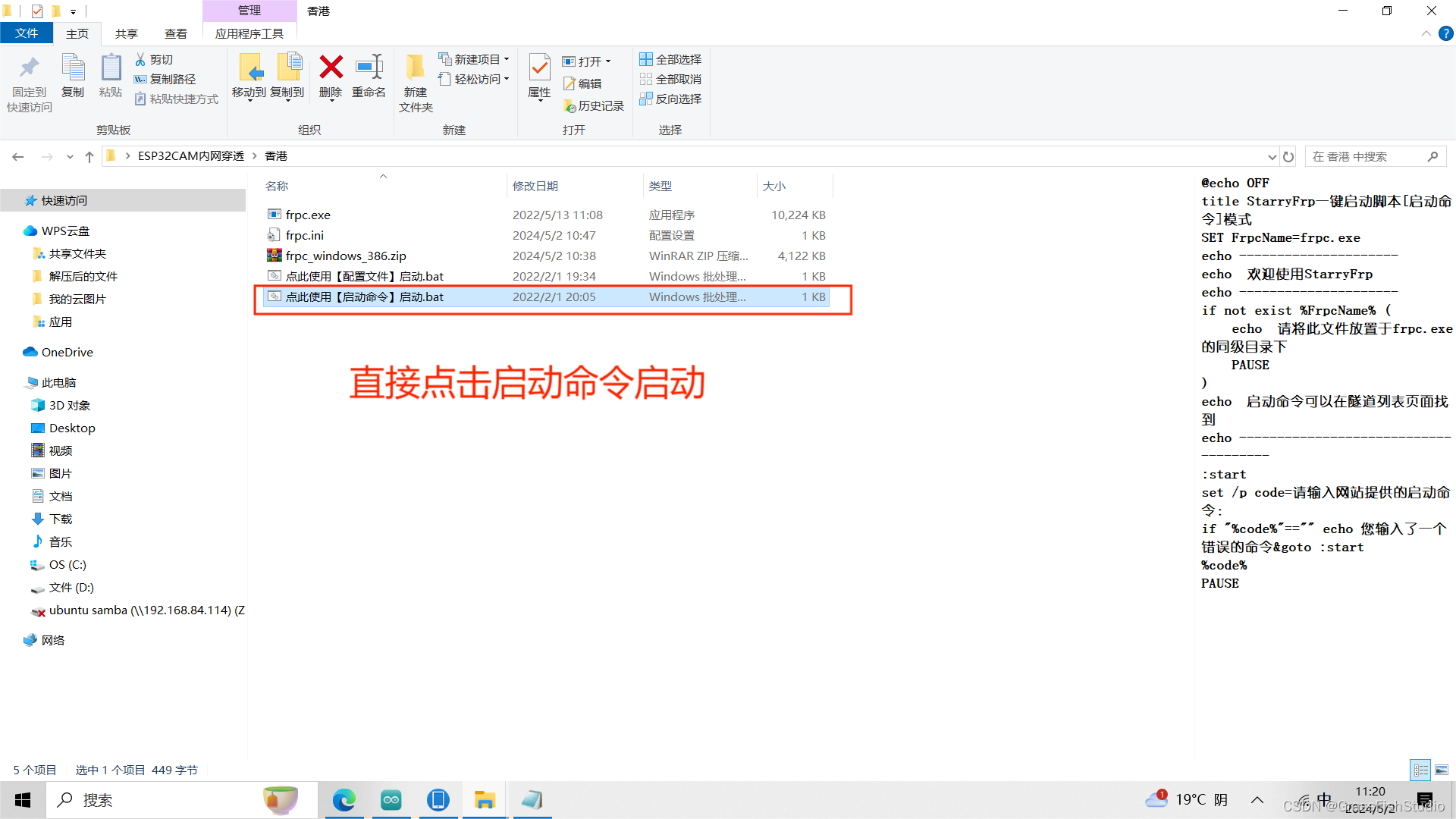Click the 剪切 (Cut) scissors icon

[140, 59]
